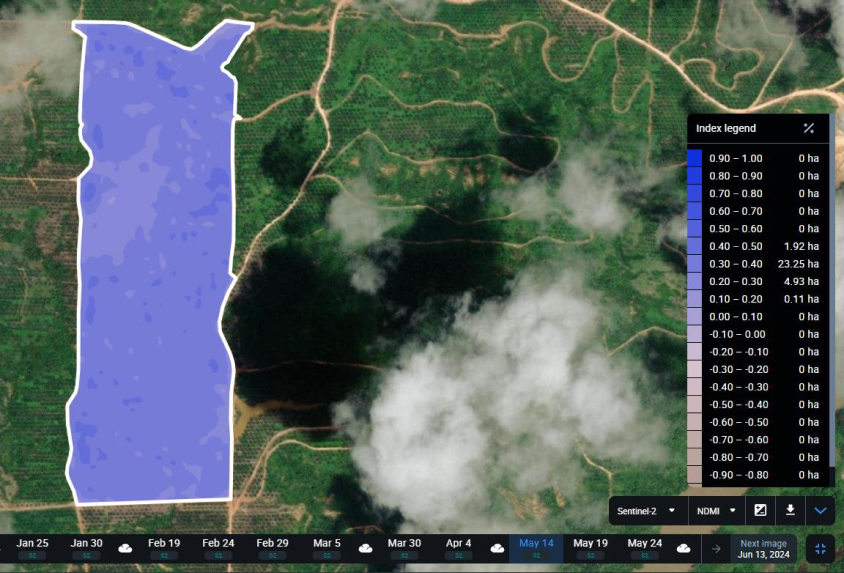The height and width of the screenshot is (573, 844).
Task: Select the Feb 19 image date
Action: pos(164,548)
